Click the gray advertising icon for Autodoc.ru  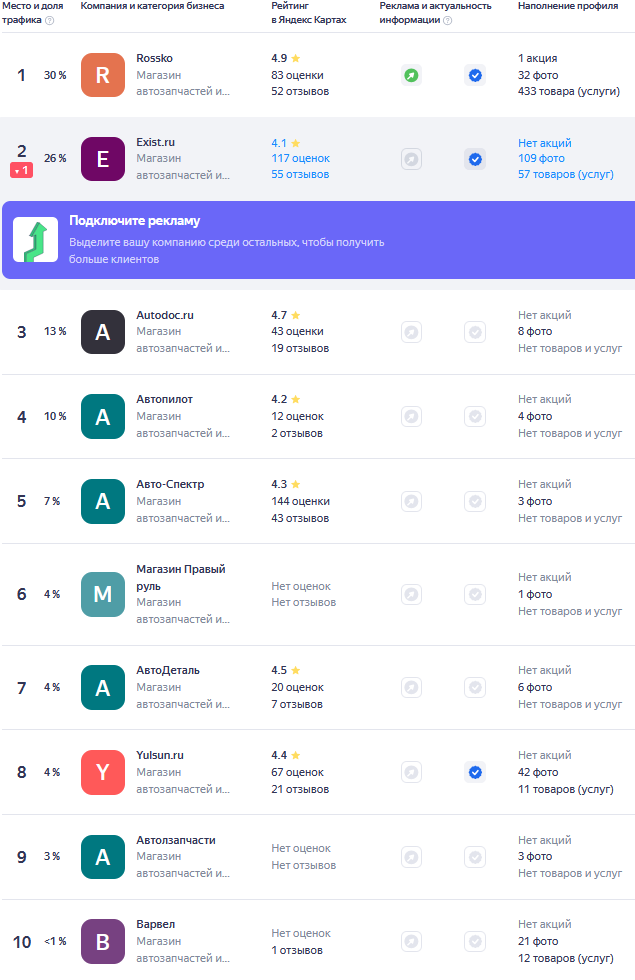pyautogui.click(x=411, y=332)
